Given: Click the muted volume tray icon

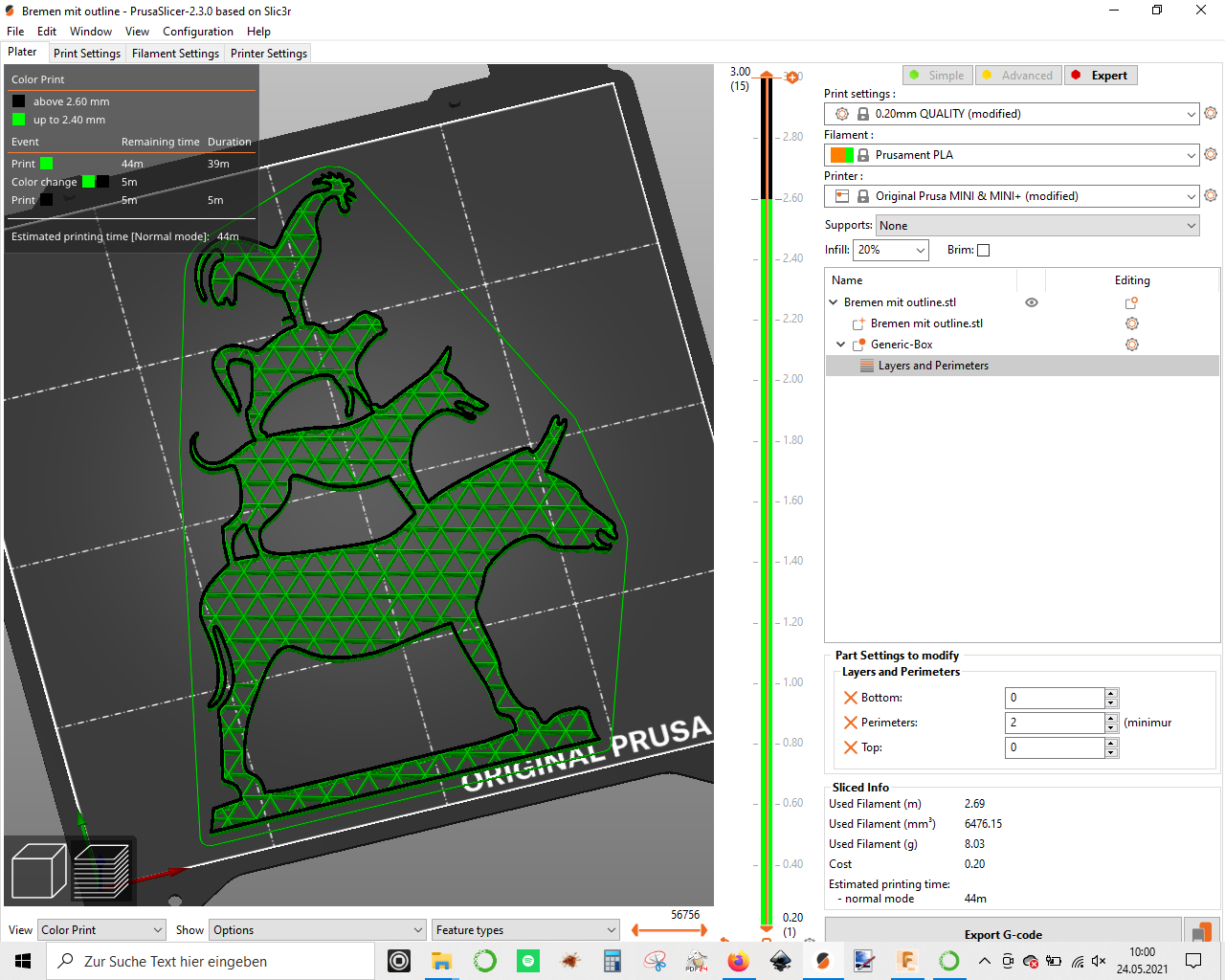Looking at the screenshot, I should point(1099,961).
